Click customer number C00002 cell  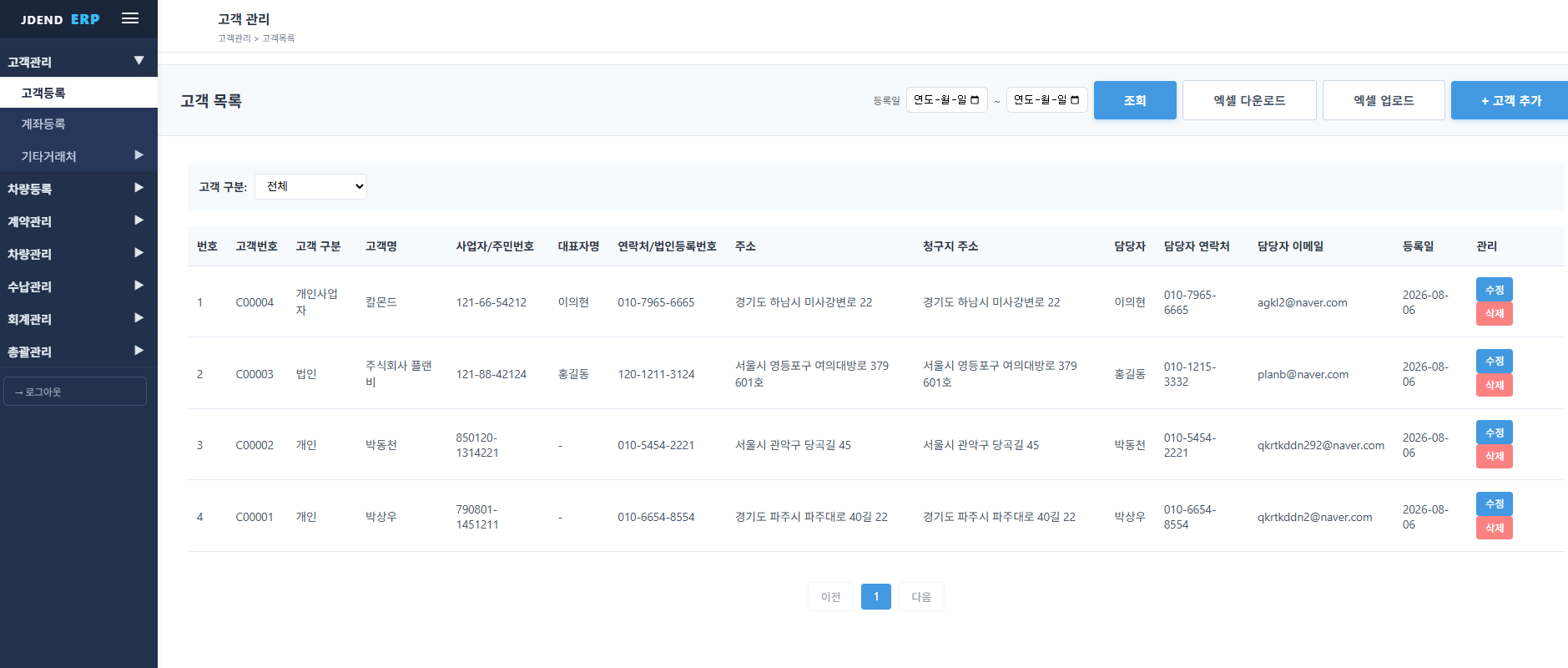click(x=255, y=445)
